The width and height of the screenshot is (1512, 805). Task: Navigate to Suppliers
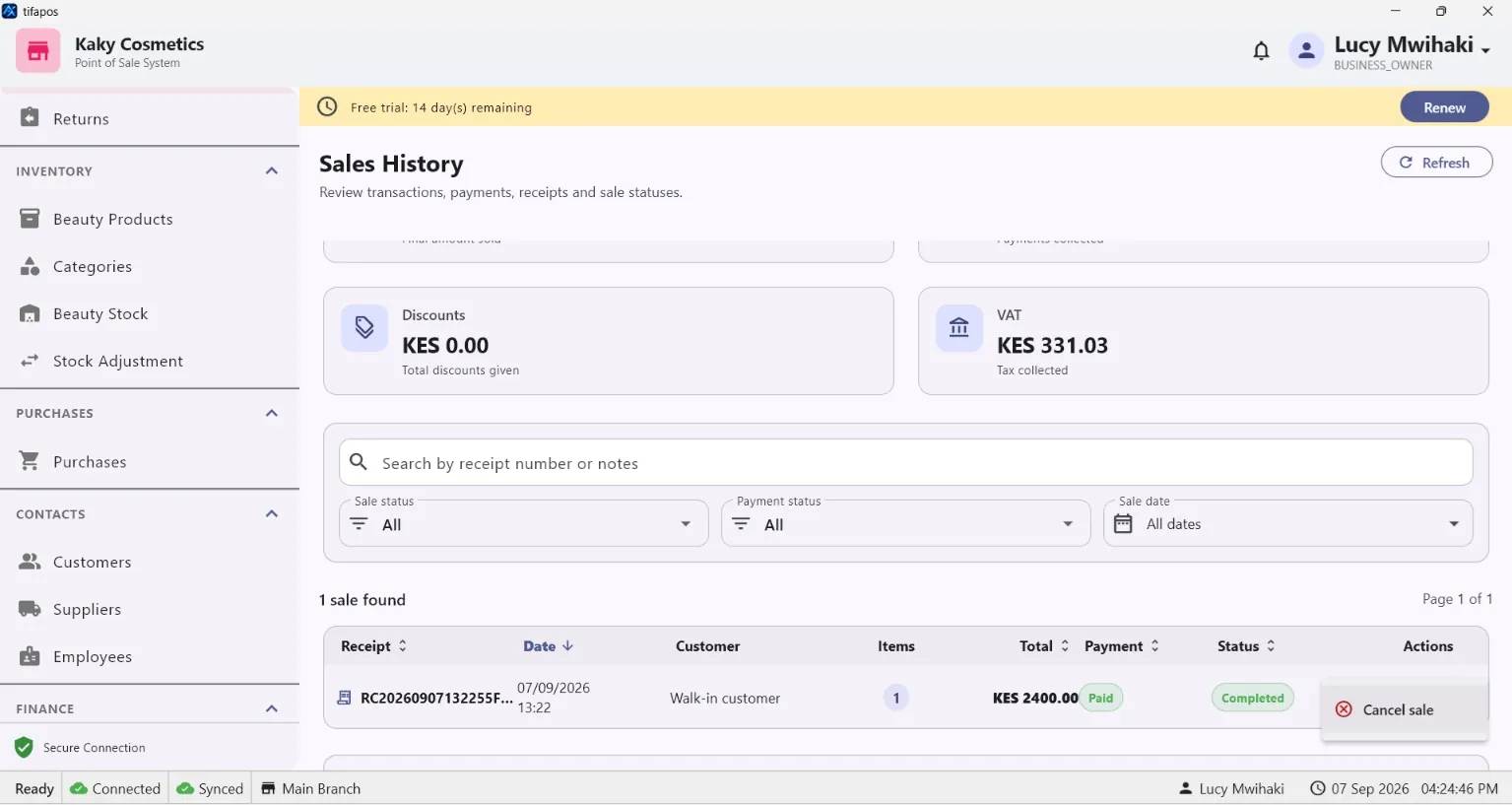pyautogui.click(x=150, y=609)
